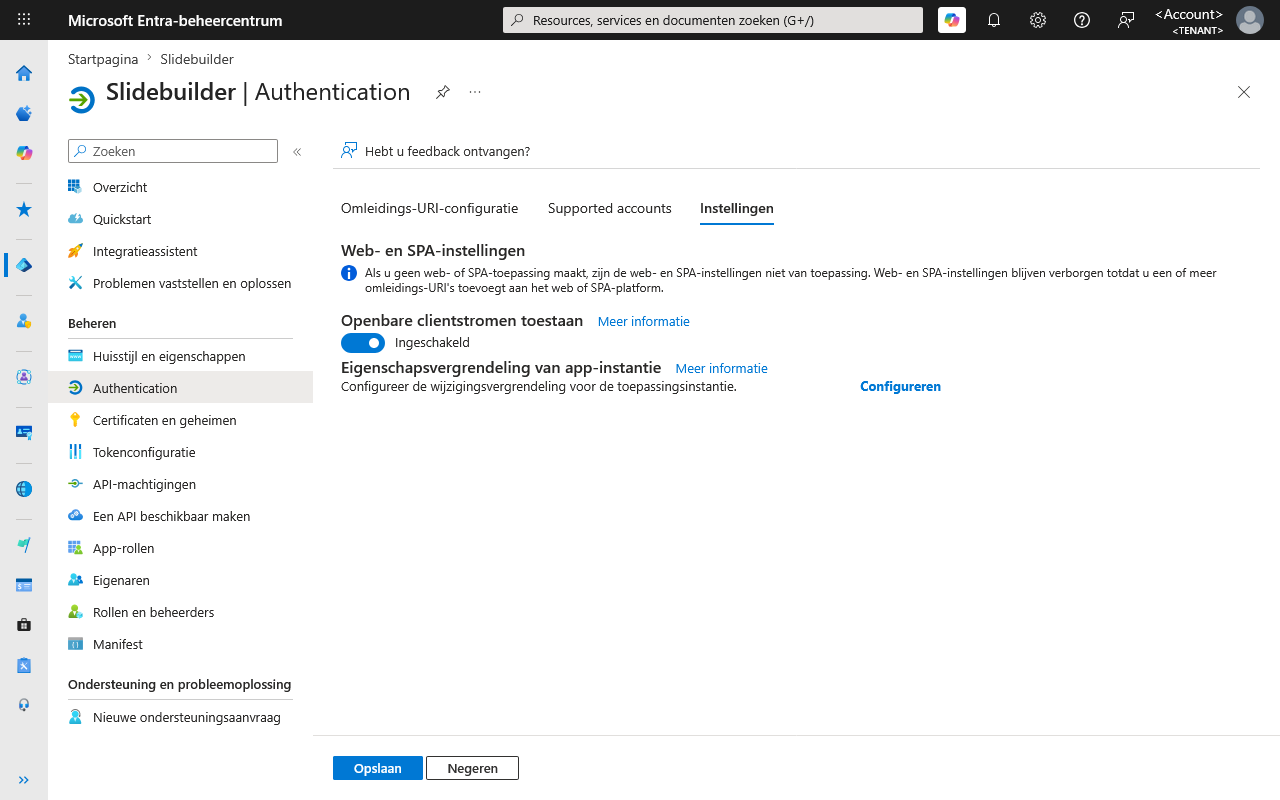Click the Certificaten en geheimen key icon

click(75, 420)
